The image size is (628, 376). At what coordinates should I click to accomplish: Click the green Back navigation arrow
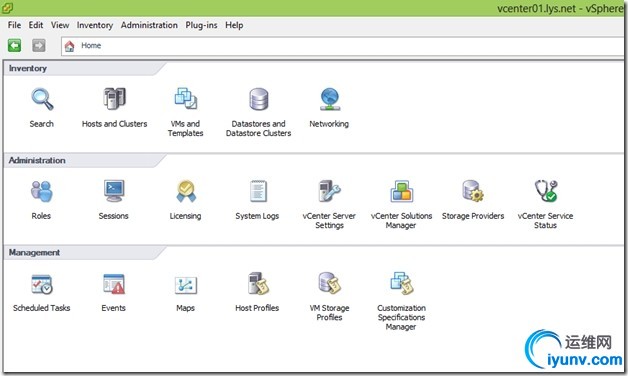point(14,45)
